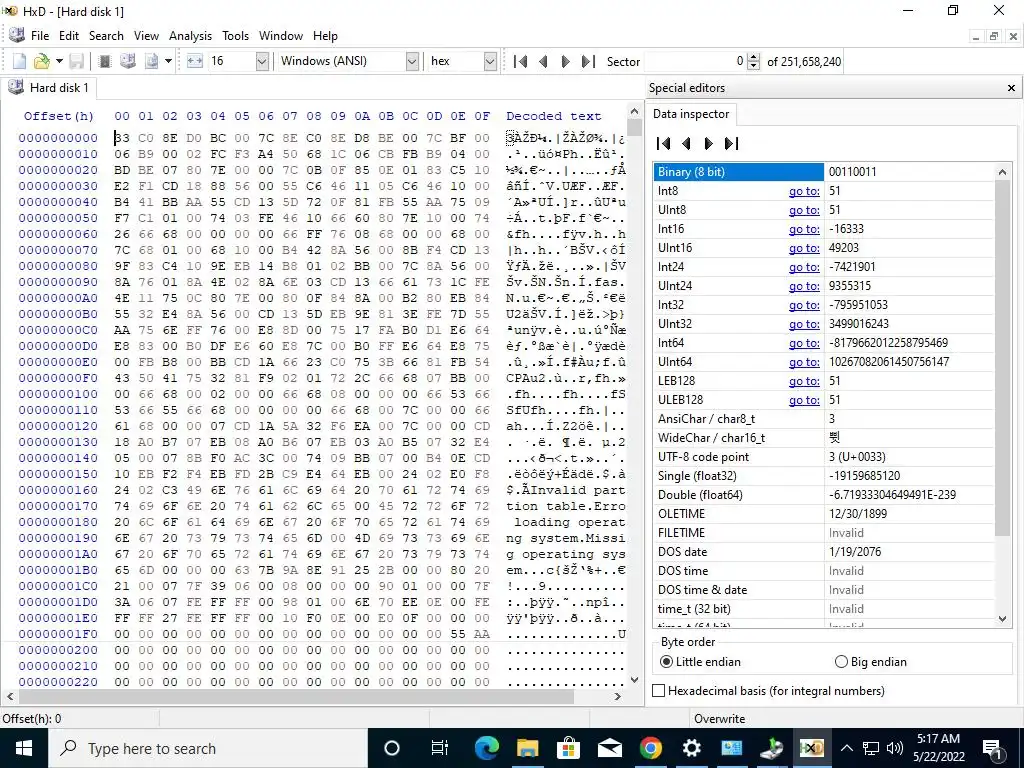Click the HxD application menu icon left of File

(x=17, y=35)
